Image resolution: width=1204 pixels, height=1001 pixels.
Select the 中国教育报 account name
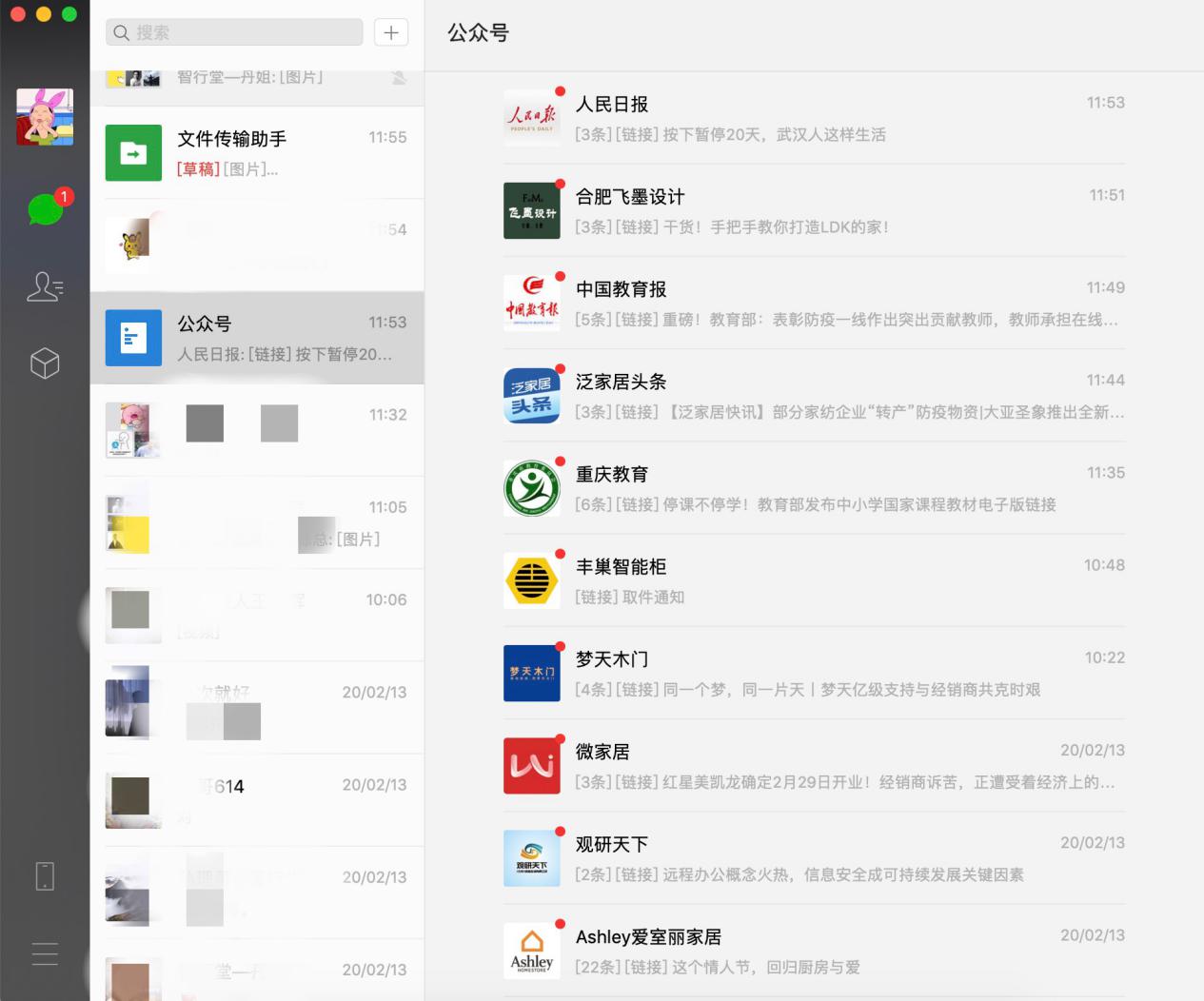click(621, 288)
